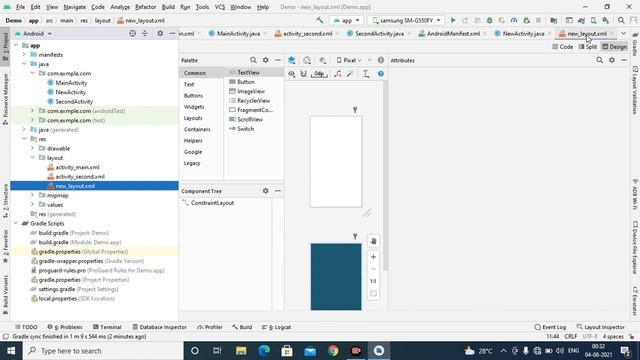Open Search Everywhere magnifier in top toolbar
This screenshot has width=640, height=360.
pos(621,20)
